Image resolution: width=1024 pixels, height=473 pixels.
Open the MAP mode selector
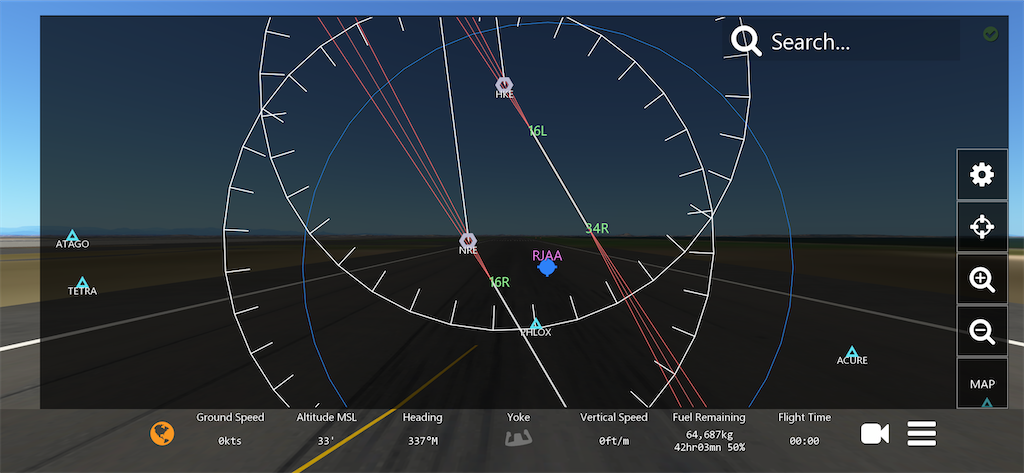[x=982, y=384]
